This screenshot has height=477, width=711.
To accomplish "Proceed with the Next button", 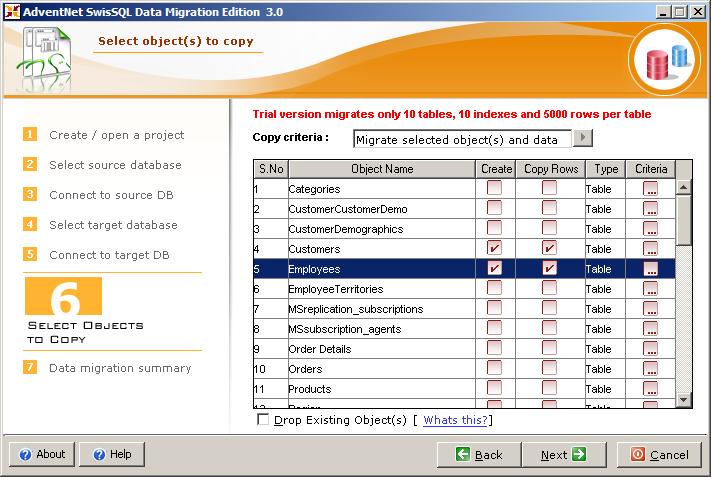I will (x=564, y=454).
